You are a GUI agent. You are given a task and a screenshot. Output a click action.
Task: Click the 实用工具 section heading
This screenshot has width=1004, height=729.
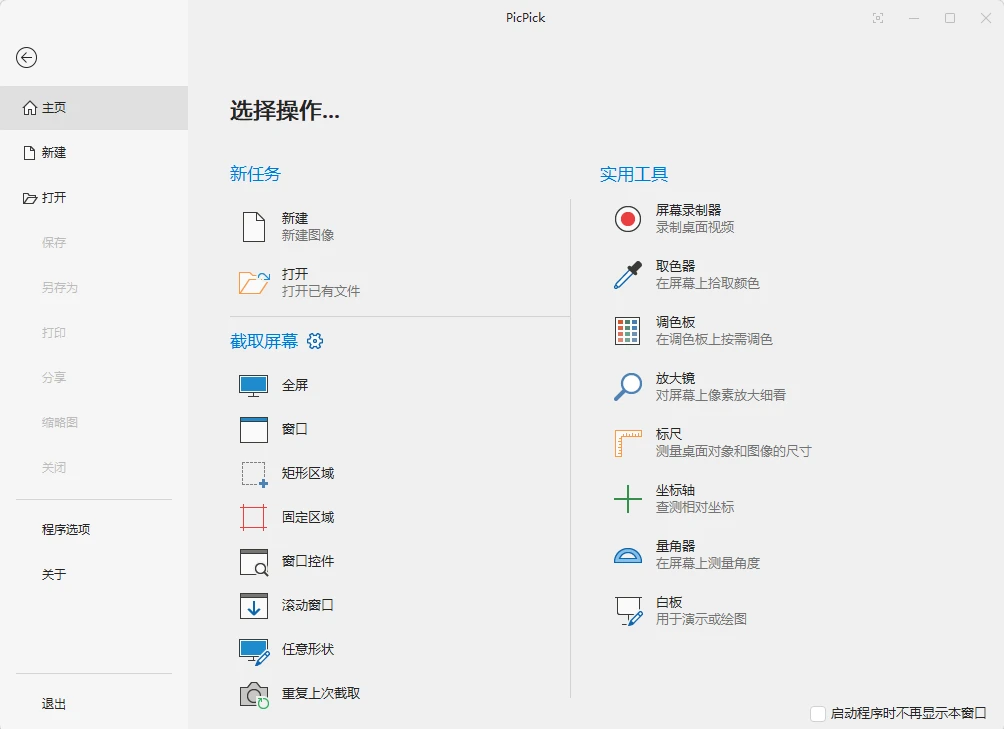[x=634, y=174]
